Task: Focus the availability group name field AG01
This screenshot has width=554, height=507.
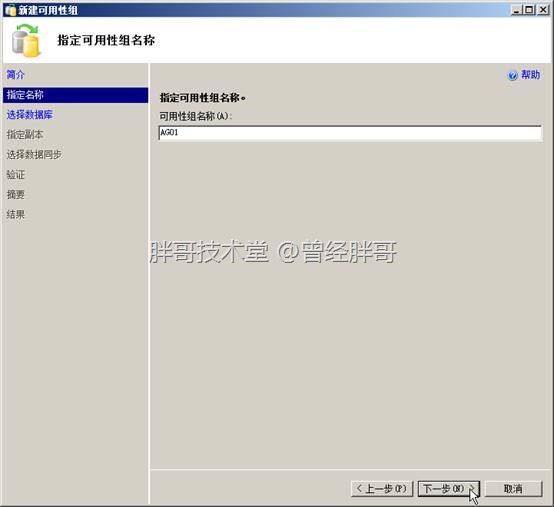Action: pos(350,133)
